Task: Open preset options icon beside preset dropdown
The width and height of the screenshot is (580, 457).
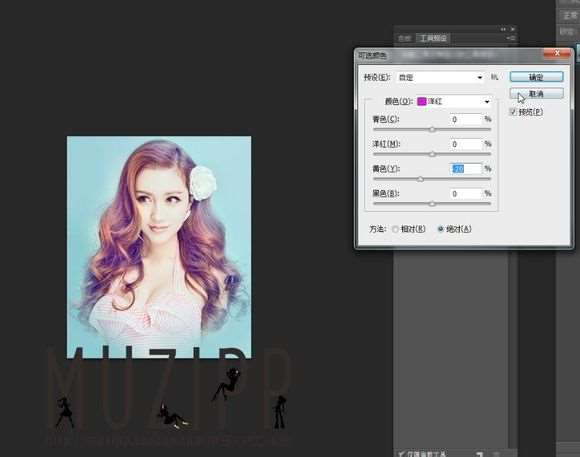Action: tap(495, 77)
